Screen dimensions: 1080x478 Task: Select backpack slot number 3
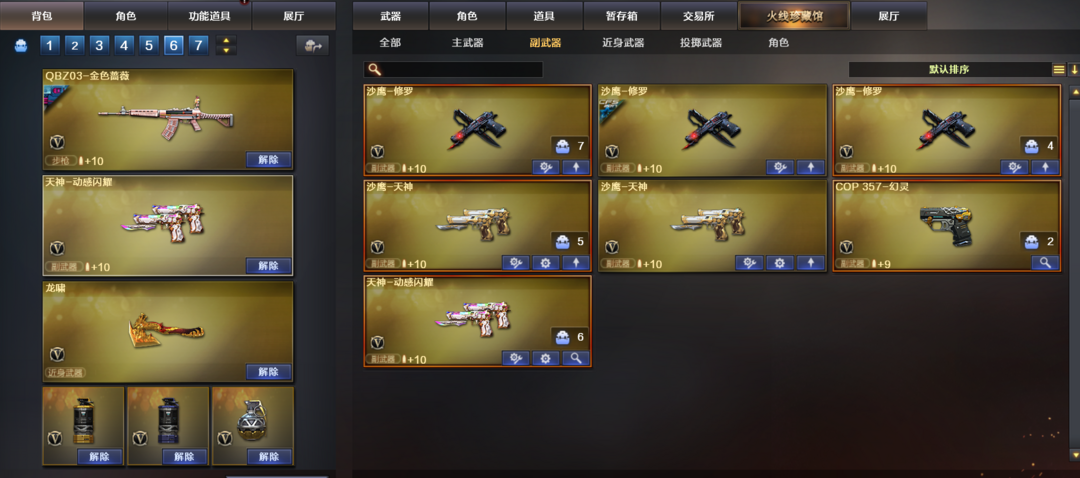point(99,45)
